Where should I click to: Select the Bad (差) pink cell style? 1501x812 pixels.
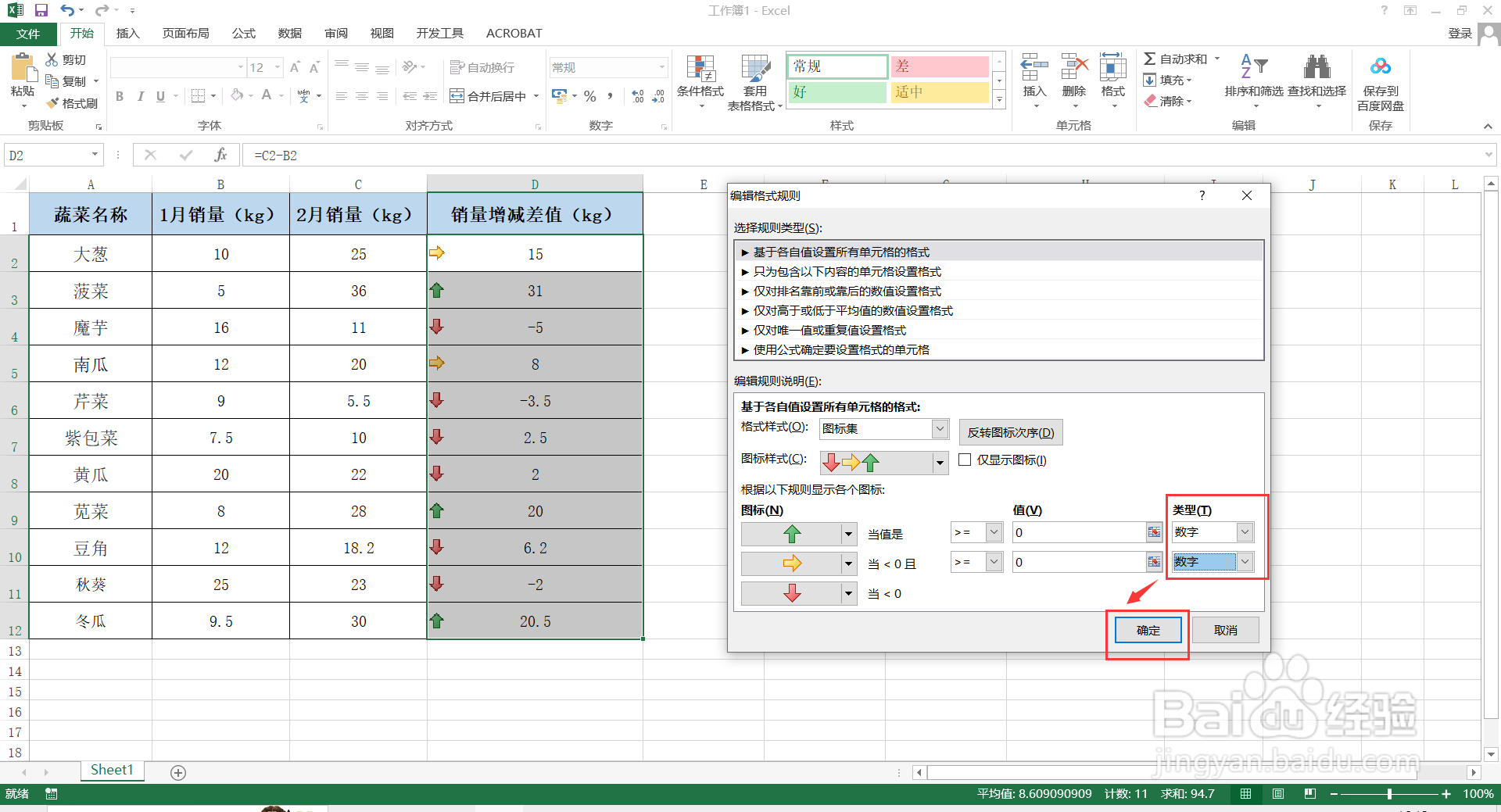coord(940,66)
